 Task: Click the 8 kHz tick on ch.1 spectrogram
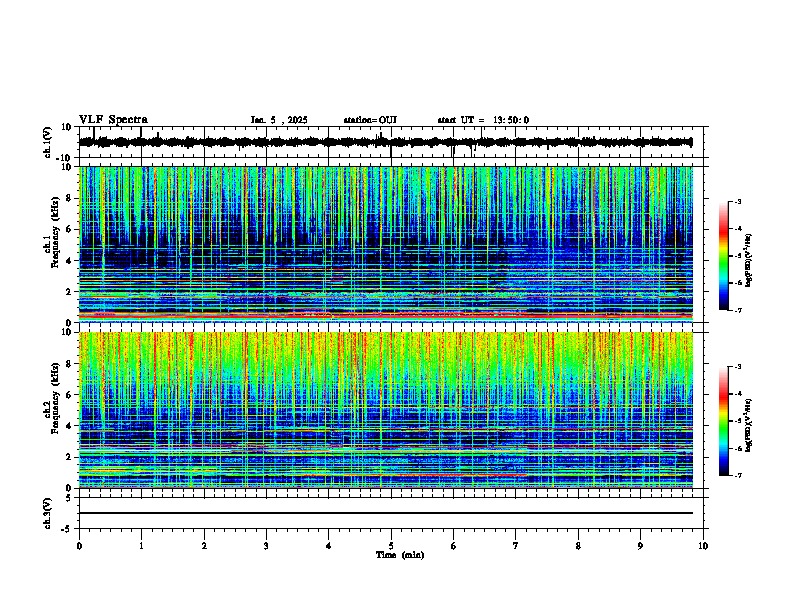pyautogui.click(x=70, y=198)
